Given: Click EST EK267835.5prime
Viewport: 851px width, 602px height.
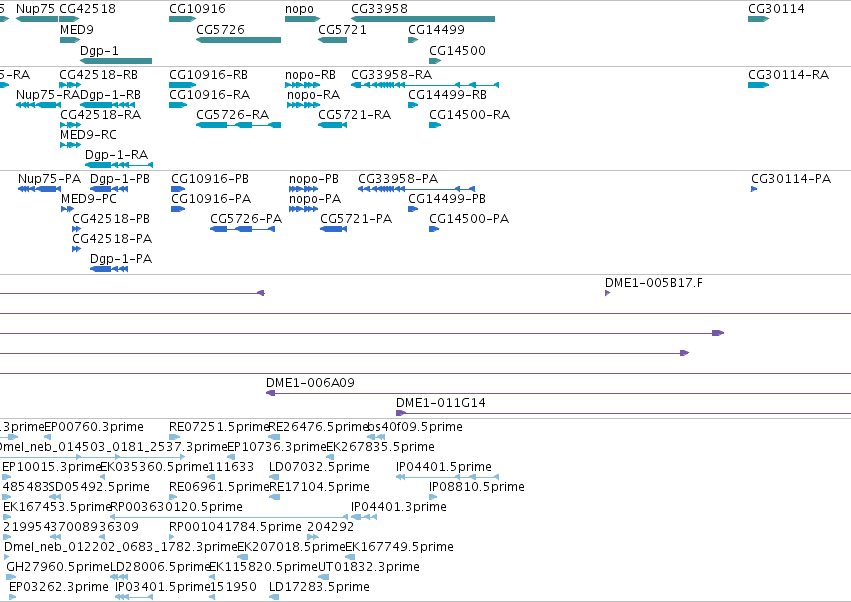Looking at the screenshot, I should (380, 447).
